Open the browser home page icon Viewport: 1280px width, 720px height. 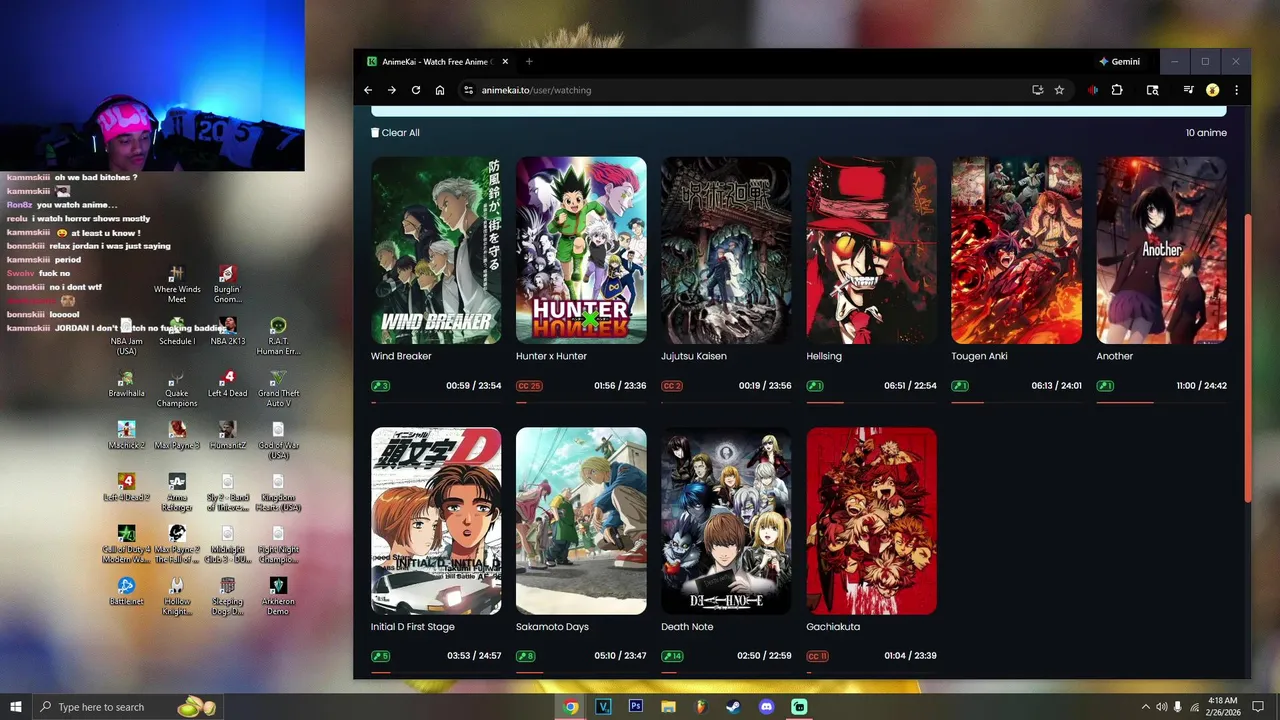click(x=440, y=90)
